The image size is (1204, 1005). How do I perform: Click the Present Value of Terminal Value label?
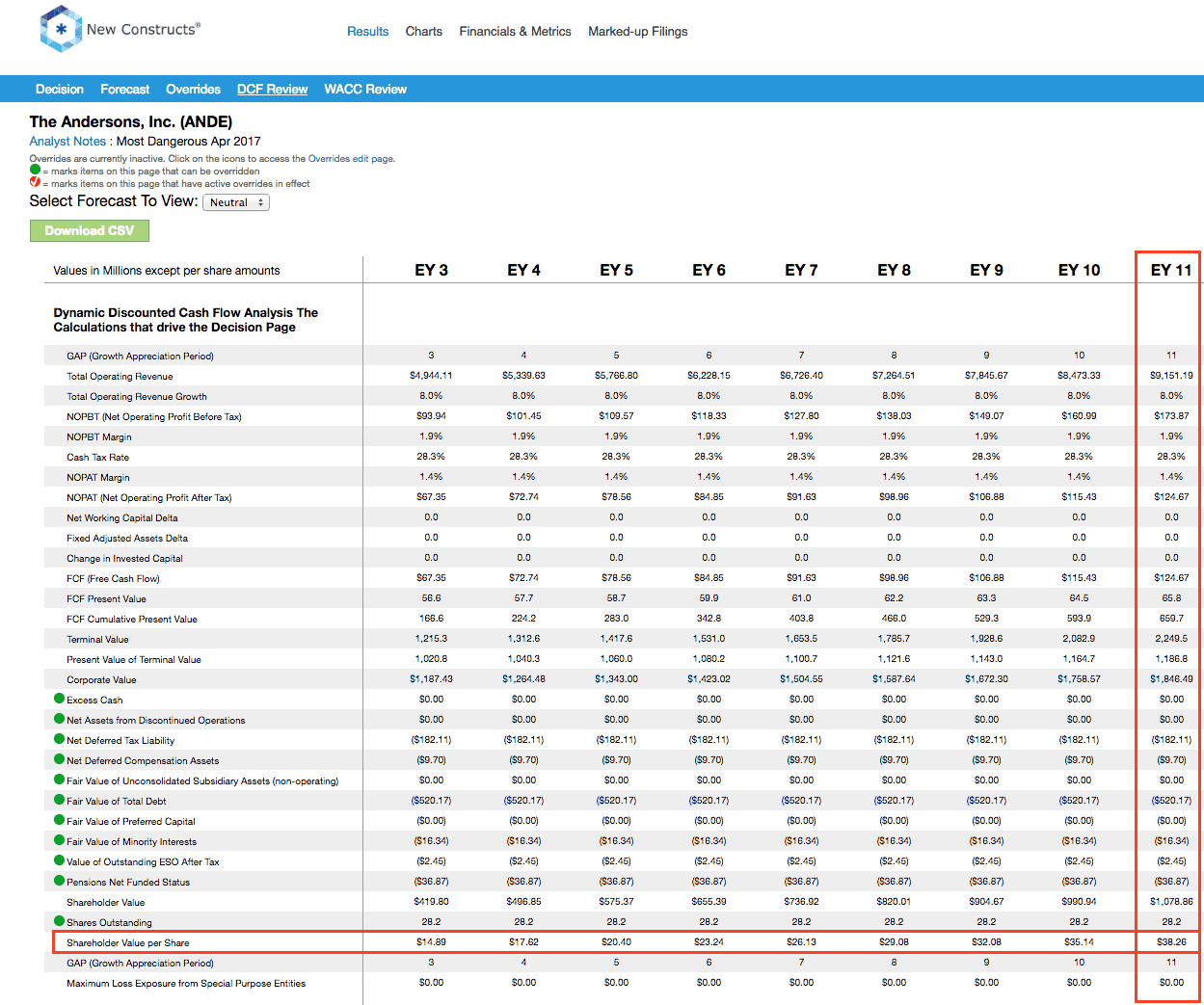(x=134, y=659)
